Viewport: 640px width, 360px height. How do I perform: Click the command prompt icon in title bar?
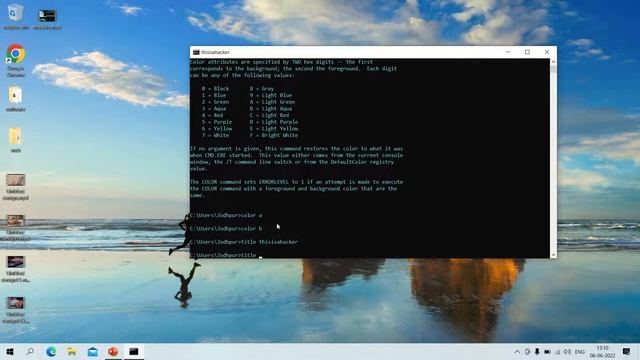pyautogui.click(x=196, y=52)
